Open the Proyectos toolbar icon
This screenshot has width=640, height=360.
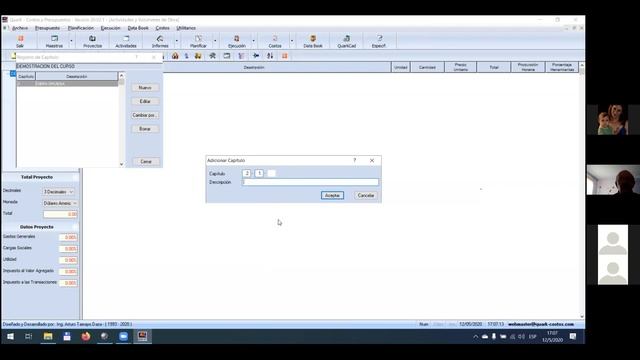tap(93, 41)
